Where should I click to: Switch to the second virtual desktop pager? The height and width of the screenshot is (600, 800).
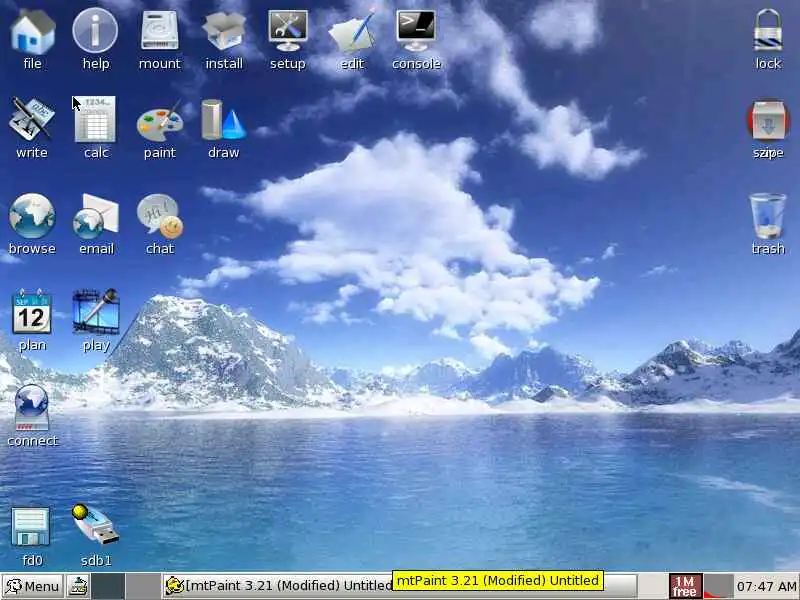point(142,586)
